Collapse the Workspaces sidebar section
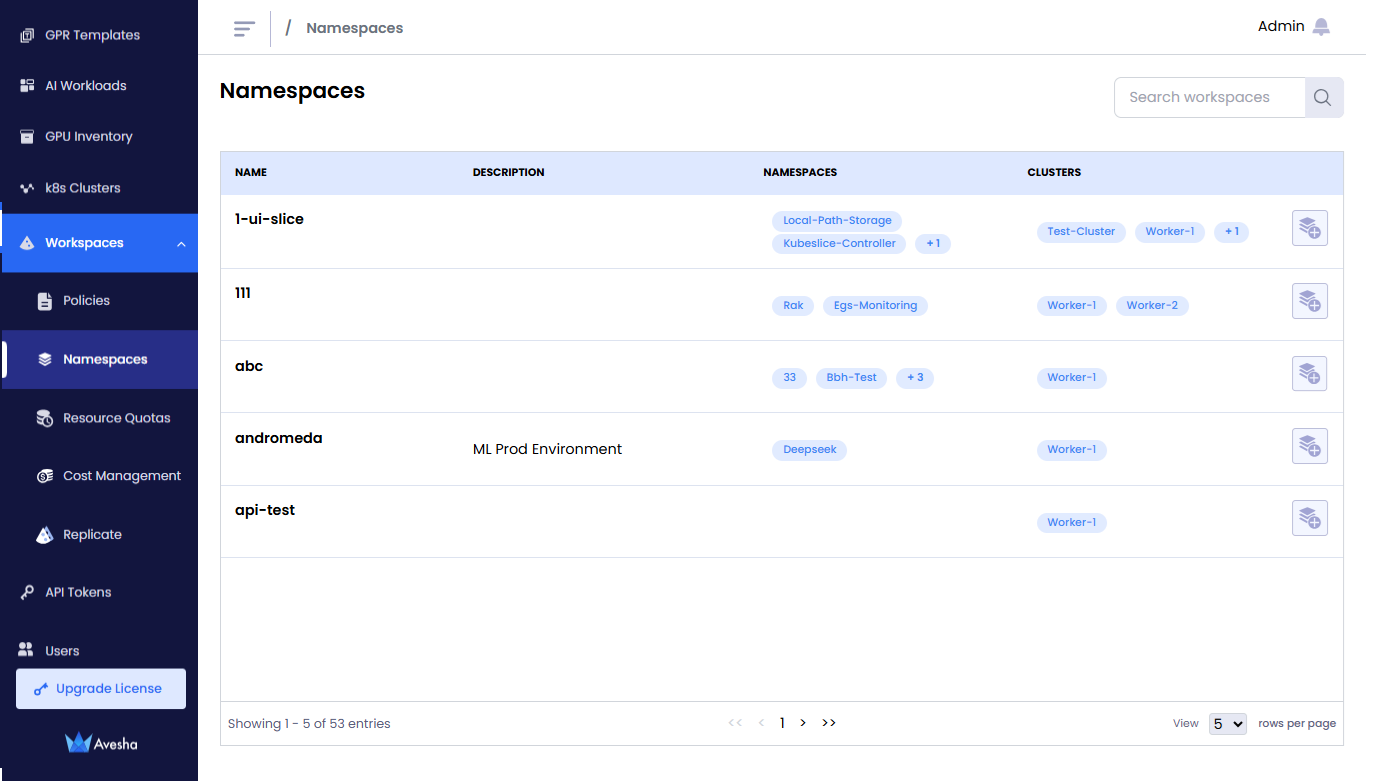This screenshot has width=1375, height=782. click(x=181, y=244)
